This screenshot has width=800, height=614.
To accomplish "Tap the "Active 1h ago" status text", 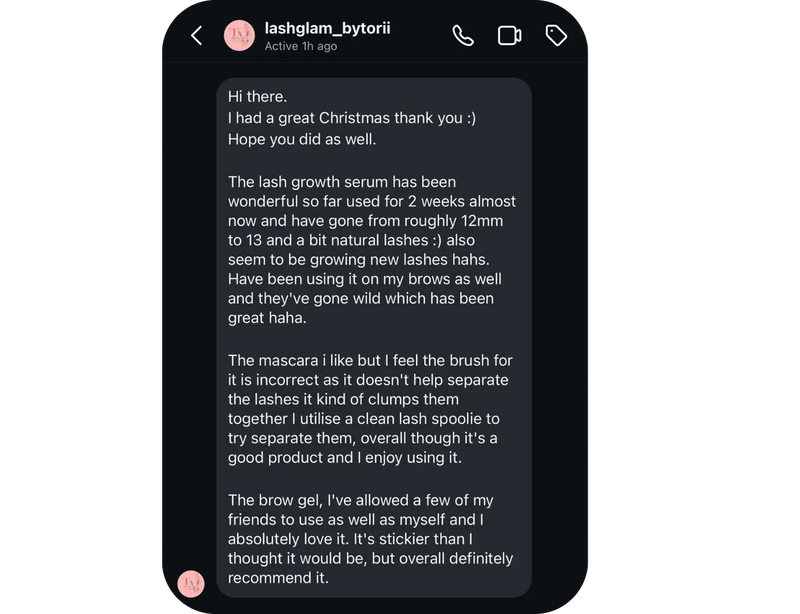I will (300, 47).
